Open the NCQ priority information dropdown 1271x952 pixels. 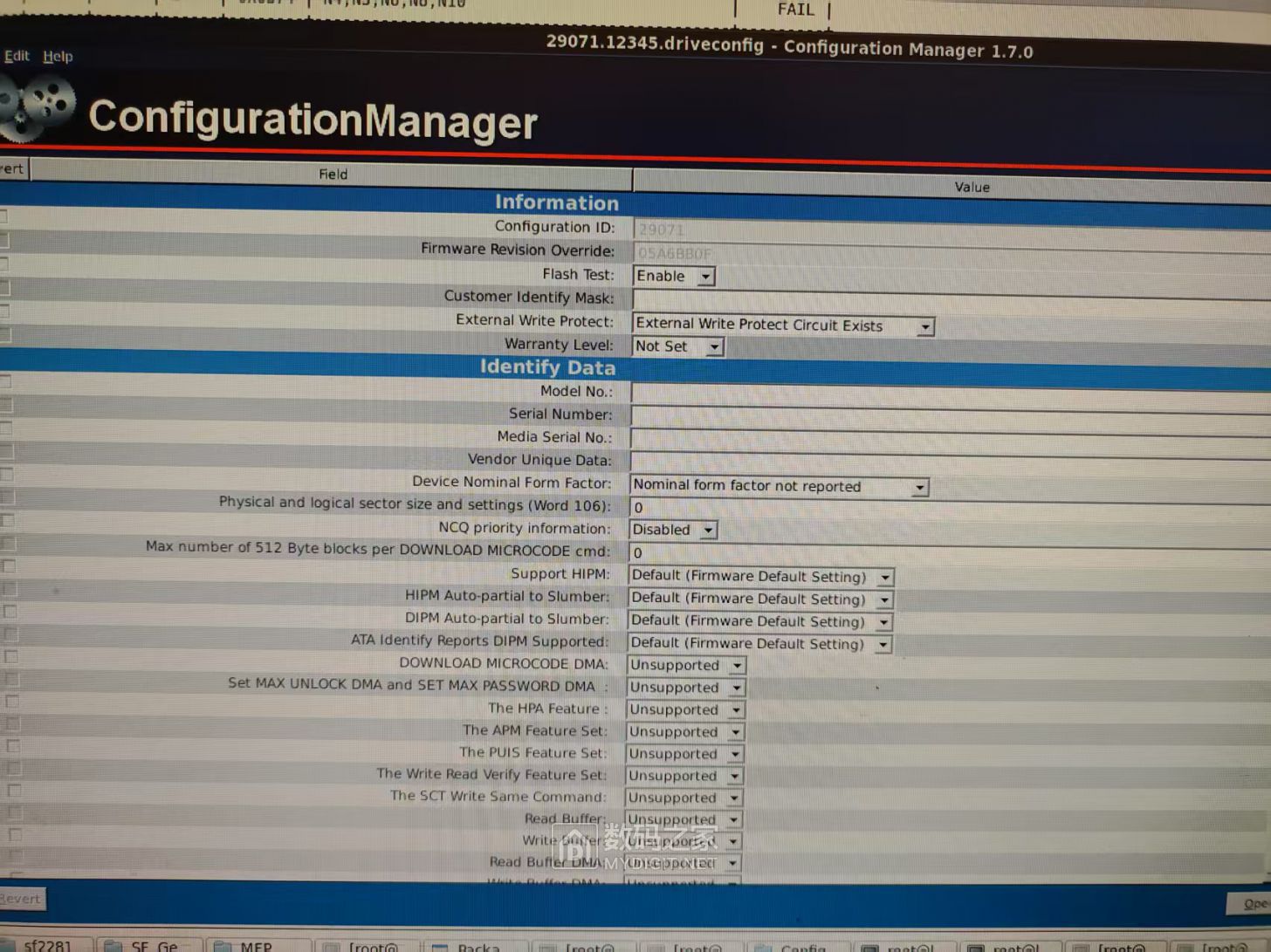click(673, 530)
